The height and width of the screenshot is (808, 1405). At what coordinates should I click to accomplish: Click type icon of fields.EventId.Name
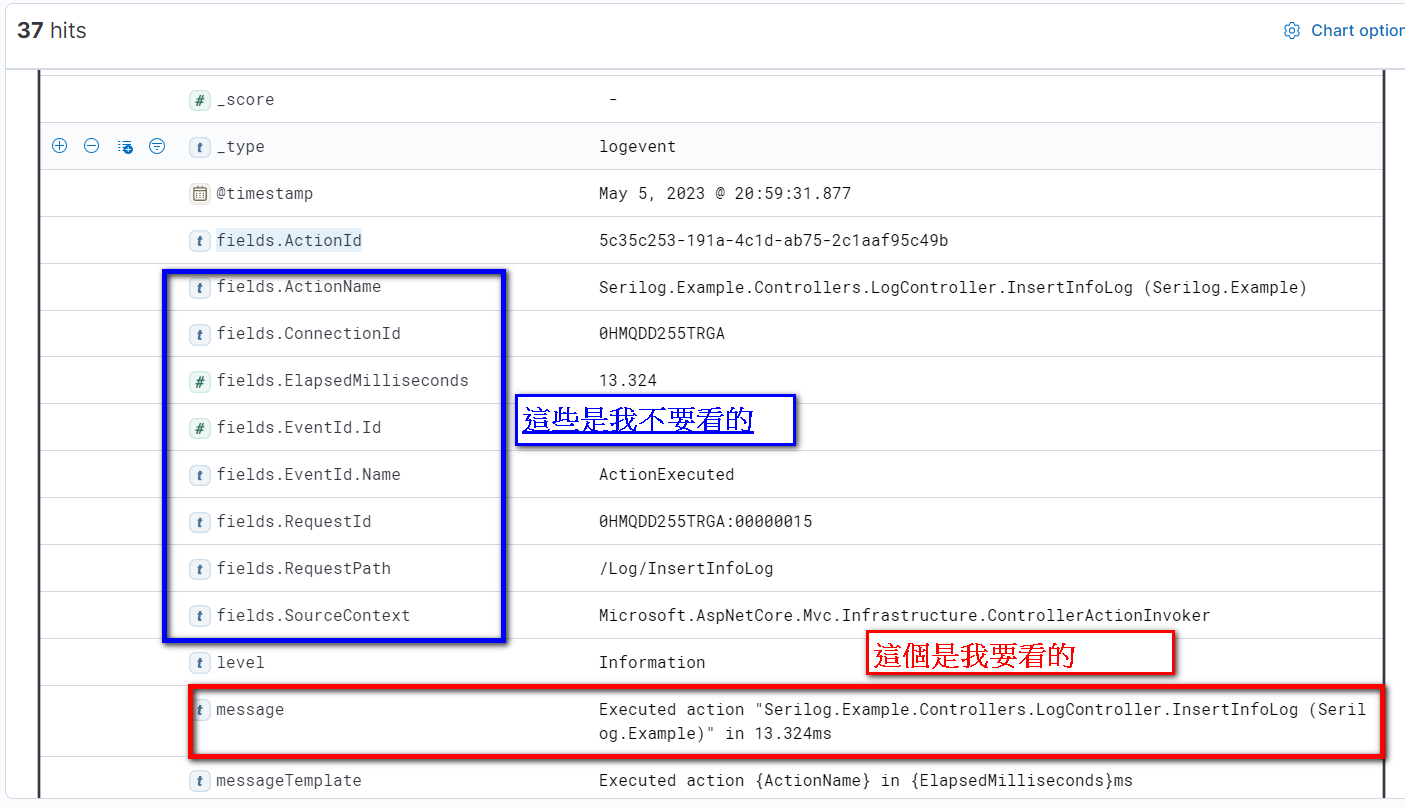(x=200, y=475)
